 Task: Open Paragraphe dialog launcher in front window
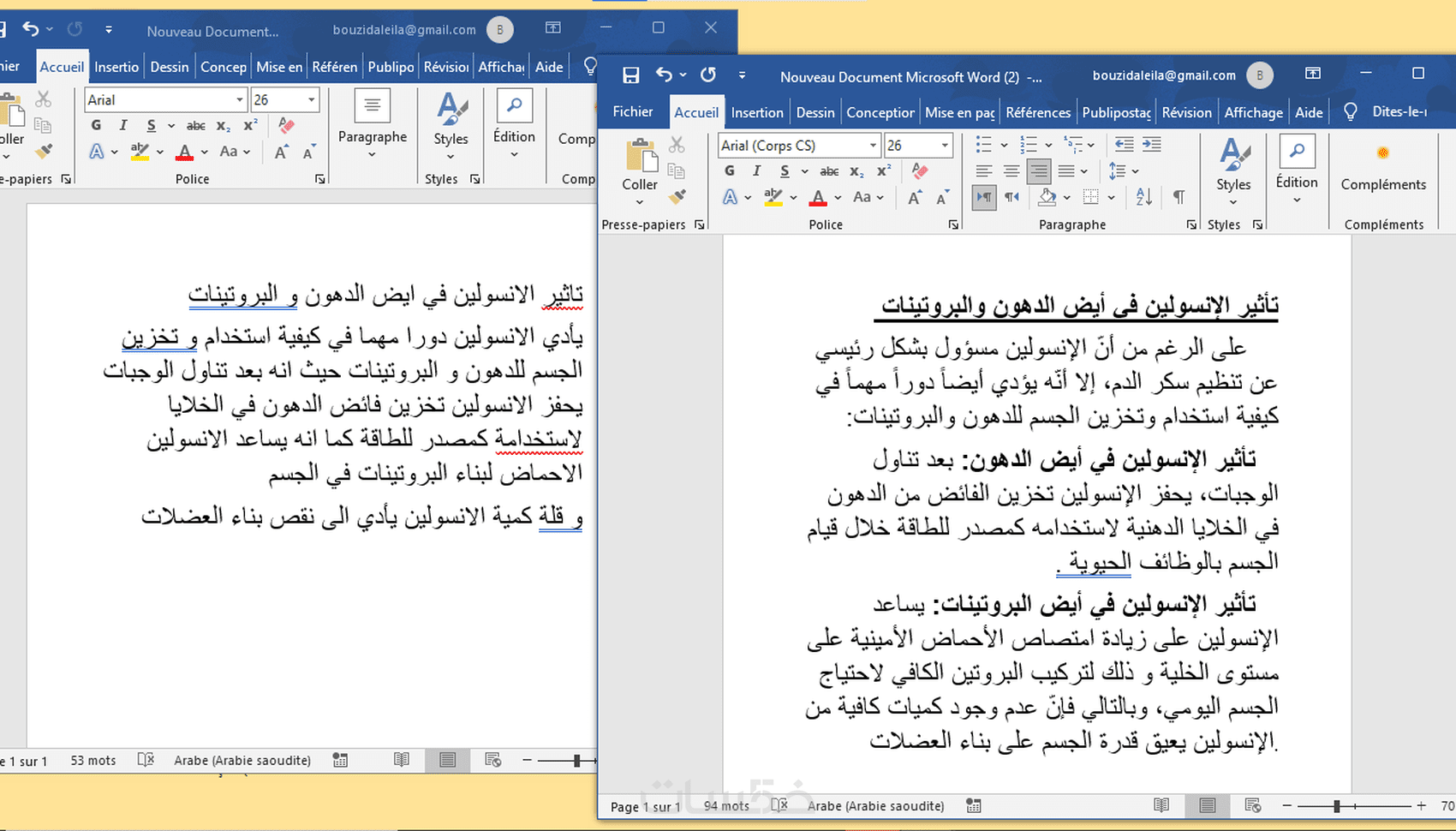coord(1190,224)
